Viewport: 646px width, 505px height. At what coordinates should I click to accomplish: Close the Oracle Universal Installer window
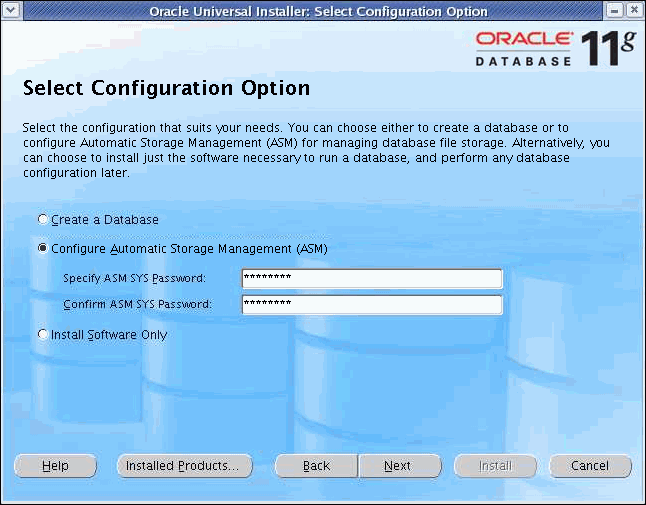coord(635,11)
